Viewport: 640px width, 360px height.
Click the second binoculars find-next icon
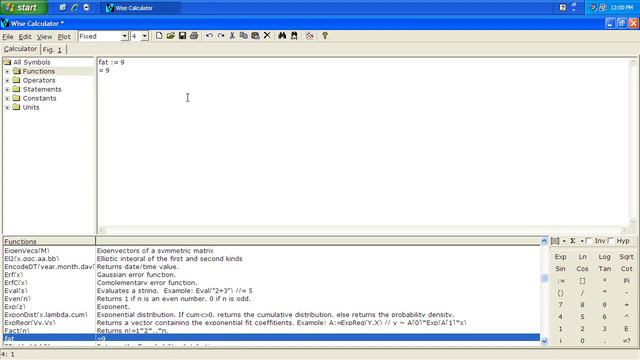tap(294, 36)
